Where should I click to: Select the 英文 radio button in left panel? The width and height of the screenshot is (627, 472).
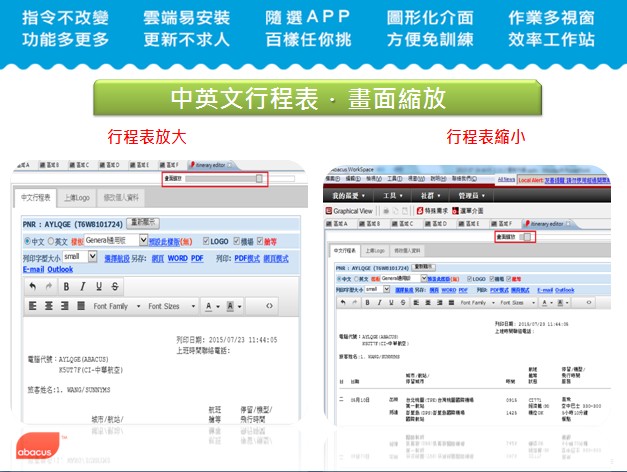coord(49,241)
